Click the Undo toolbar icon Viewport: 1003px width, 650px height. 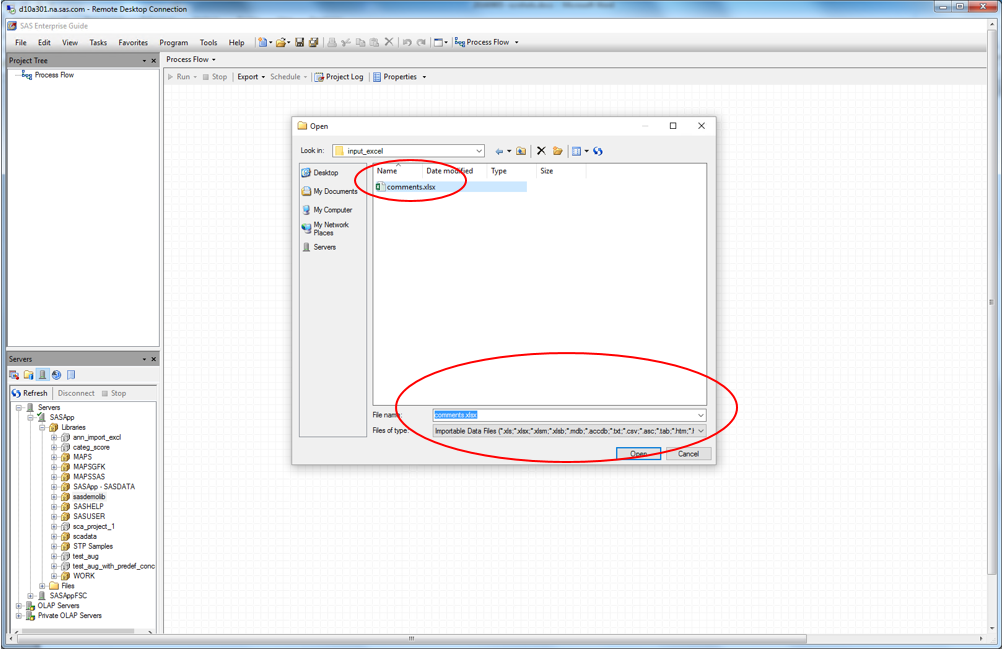pyautogui.click(x=407, y=42)
